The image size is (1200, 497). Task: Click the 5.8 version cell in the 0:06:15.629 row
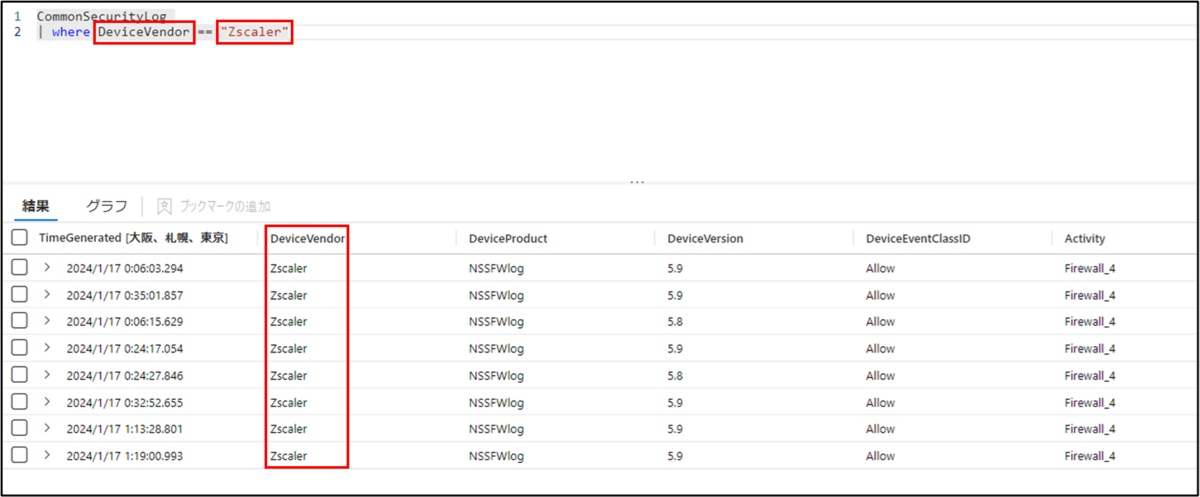pyautogui.click(x=675, y=321)
